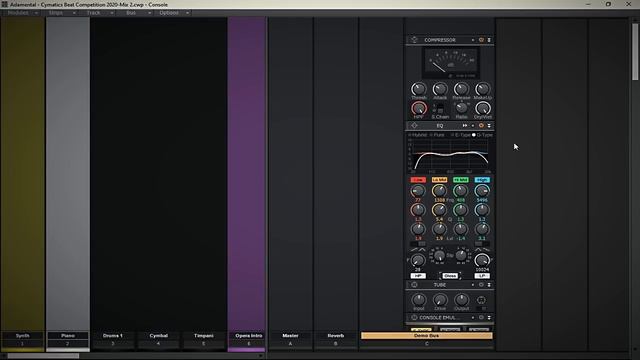Click the horizontal scrollbar under the track strips
This screenshot has height=360, width=640.
click(42, 356)
